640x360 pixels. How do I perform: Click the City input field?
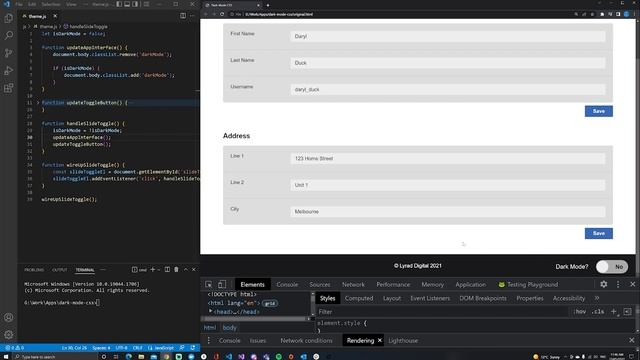(448, 211)
